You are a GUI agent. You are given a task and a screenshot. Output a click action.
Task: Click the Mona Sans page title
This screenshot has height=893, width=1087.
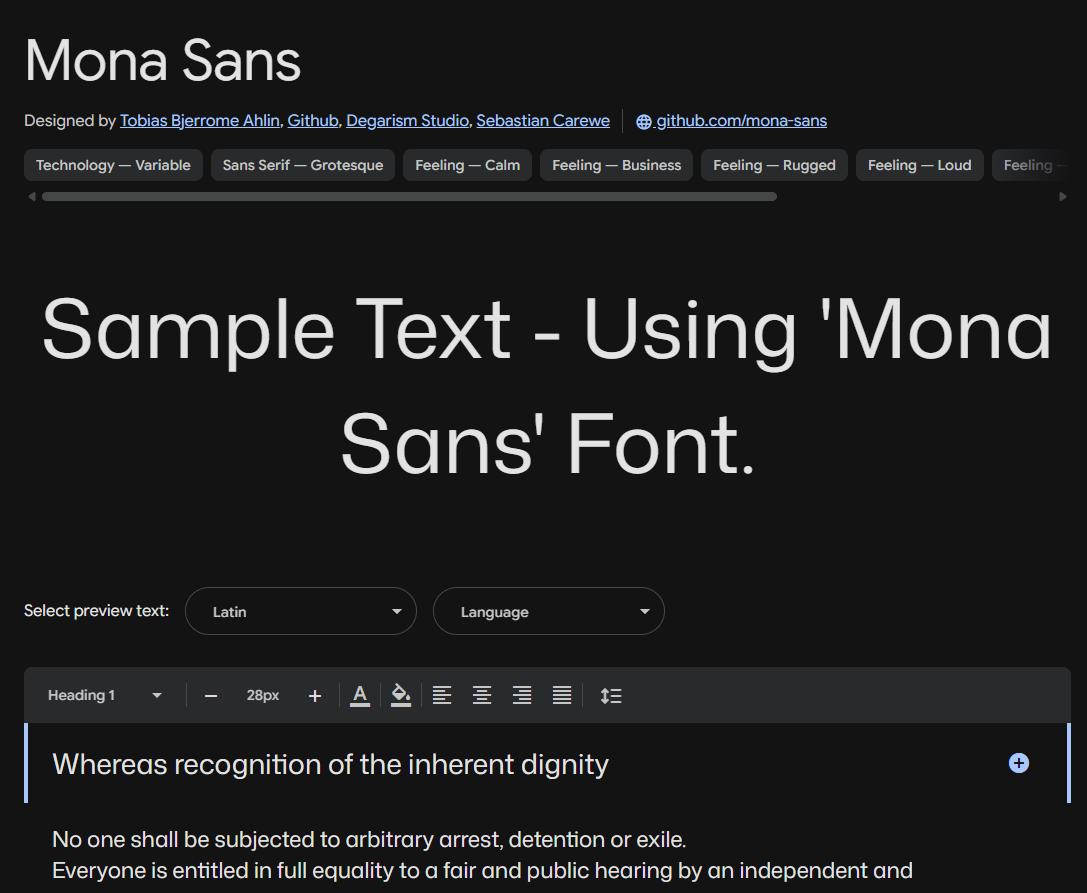(163, 61)
